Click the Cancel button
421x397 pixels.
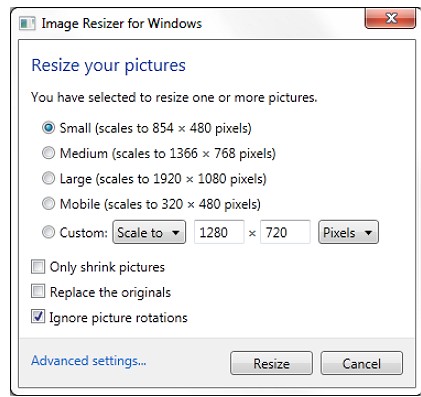(362, 363)
